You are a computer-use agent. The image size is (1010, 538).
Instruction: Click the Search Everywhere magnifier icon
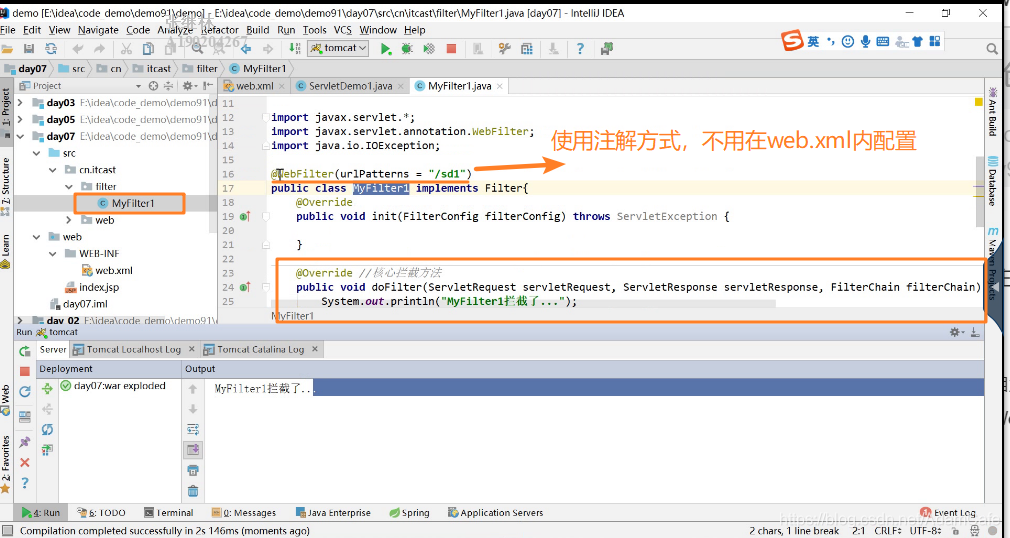(993, 48)
